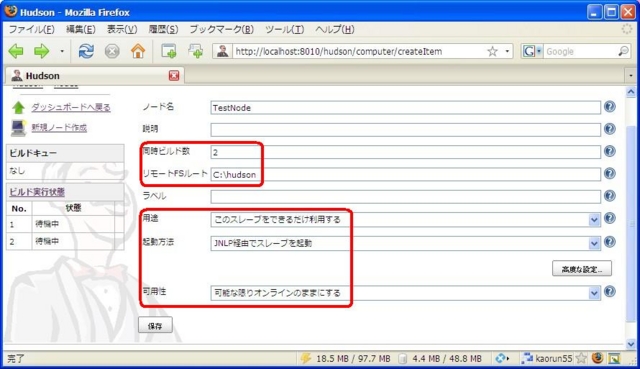
Task: Click the green up arrow dashboard icon
Action: pos(18,107)
